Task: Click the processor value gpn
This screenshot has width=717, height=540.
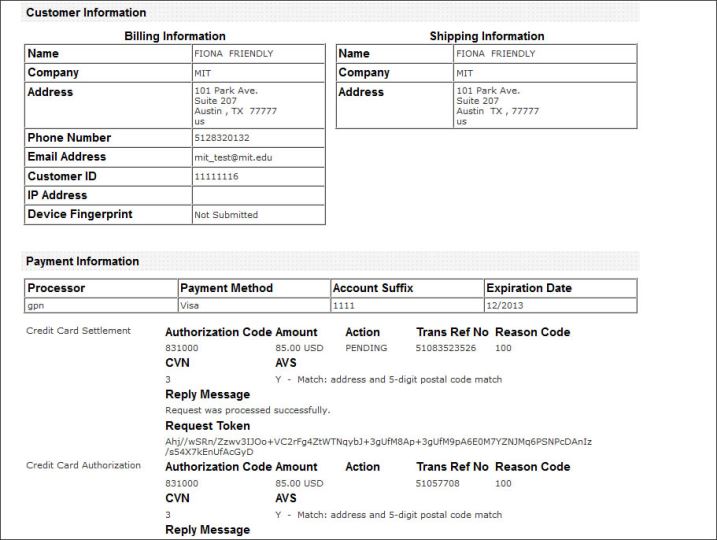Action: pyautogui.click(x=35, y=305)
